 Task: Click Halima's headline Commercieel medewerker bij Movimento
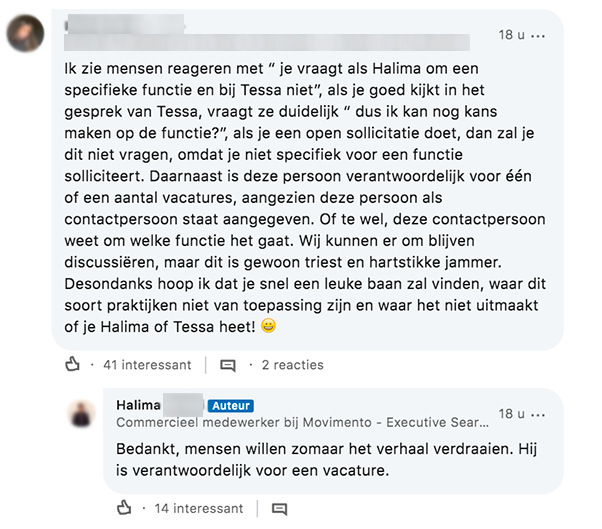302,424
